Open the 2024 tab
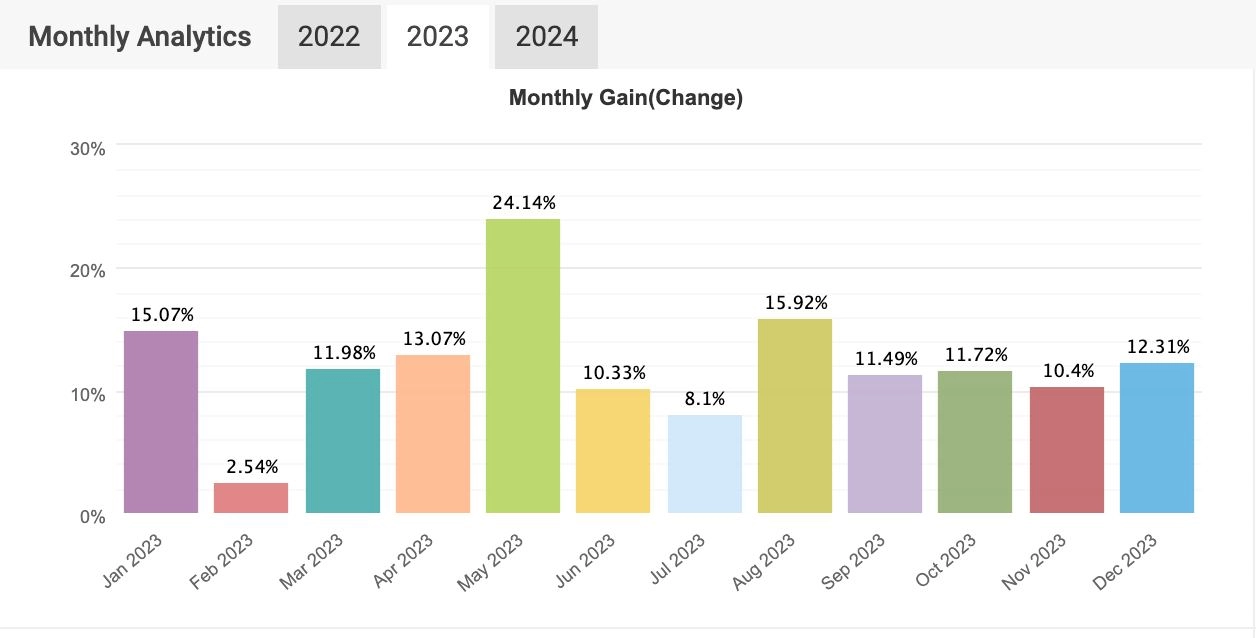This screenshot has height=638, width=1256. point(546,37)
